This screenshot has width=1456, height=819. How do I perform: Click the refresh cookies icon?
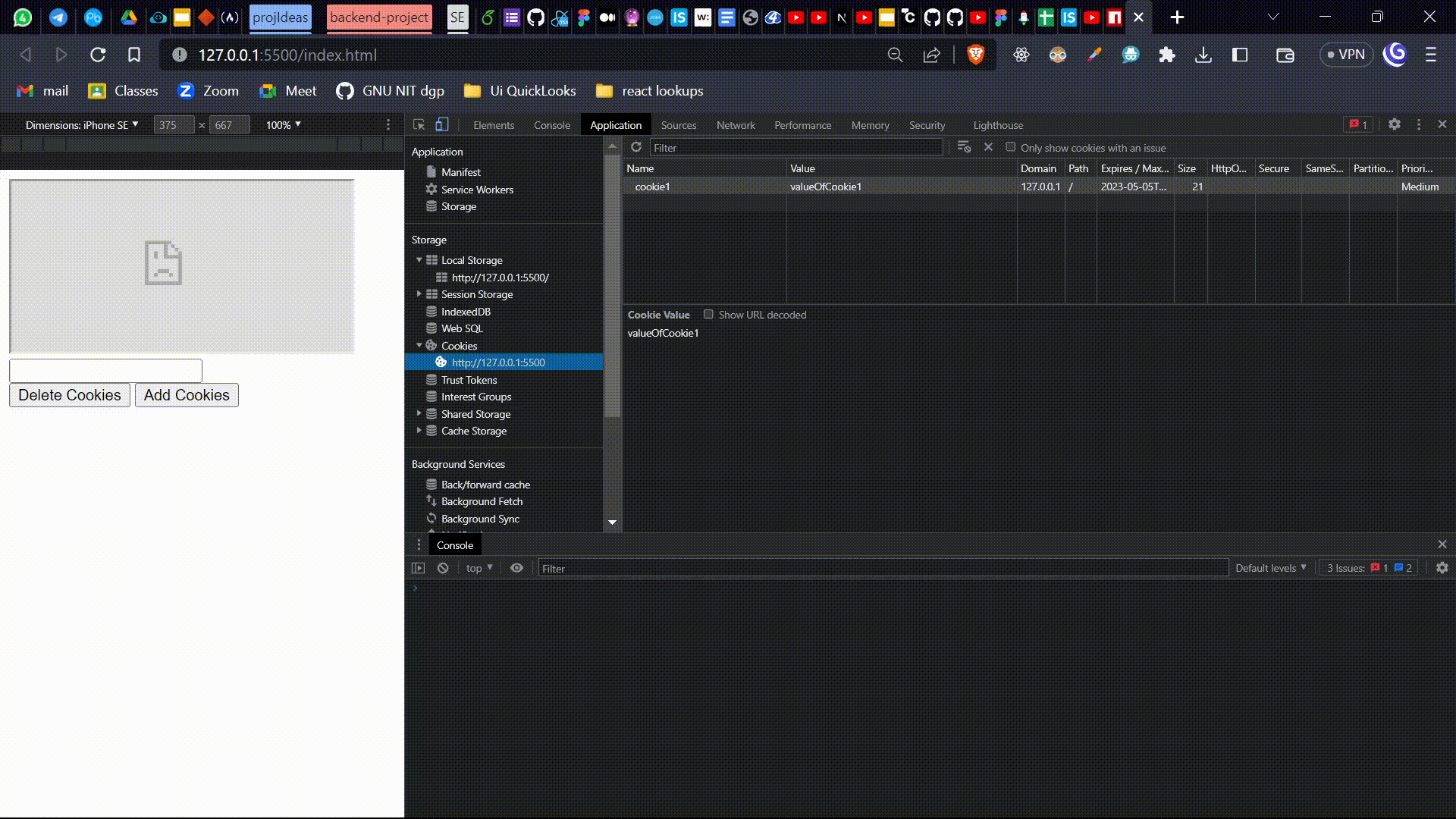click(x=636, y=147)
